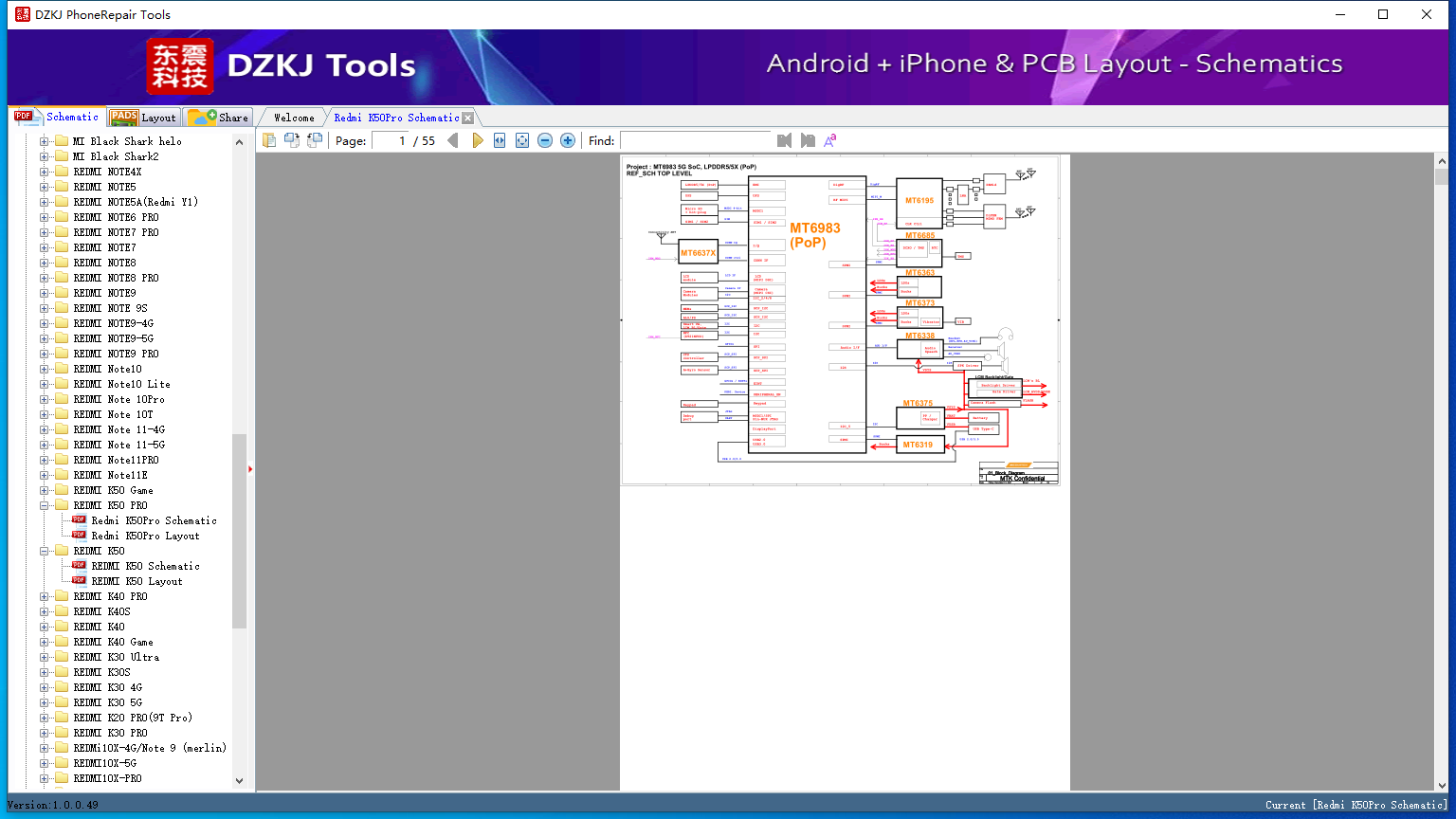Screen dimensions: 1456x819
Task: Expand the REDMI K40 PRO folder
Action: pos(44,596)
